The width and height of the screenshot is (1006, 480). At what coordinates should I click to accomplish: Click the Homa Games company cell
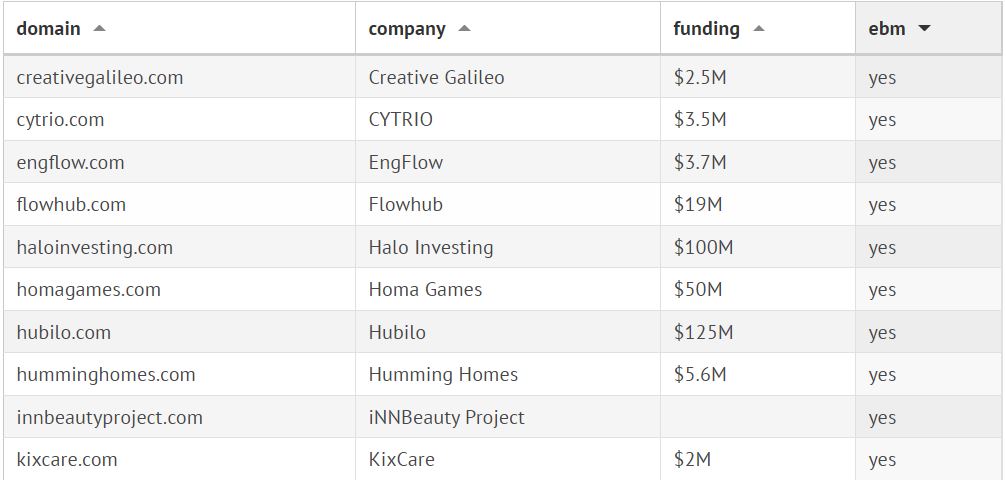pyautogui.click(x=425, y=290)
